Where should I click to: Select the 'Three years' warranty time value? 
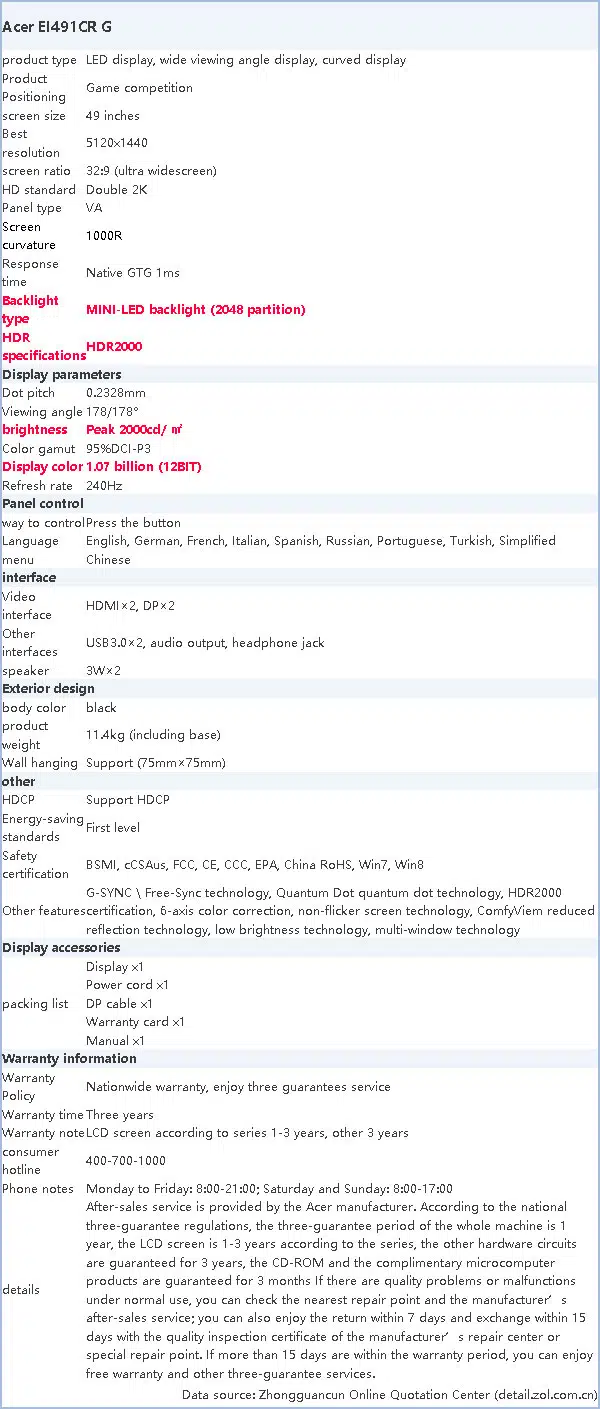click(120, 1115)
